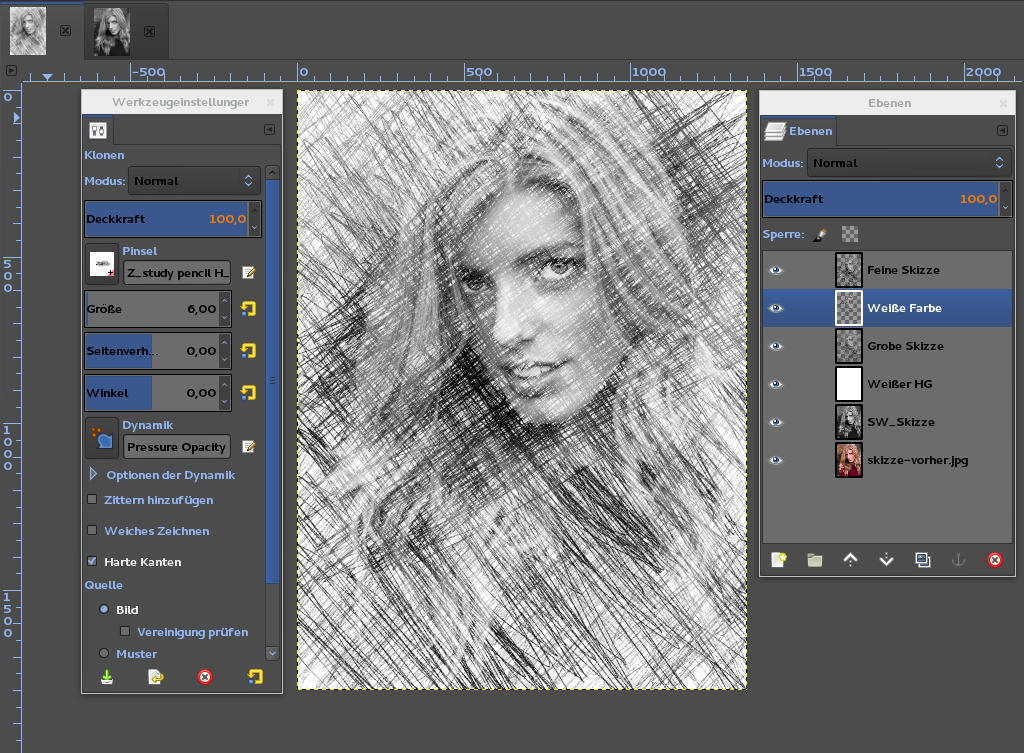
Task: Click the Pressure Opacity dynamics button
Action: [x=177, y=447]
